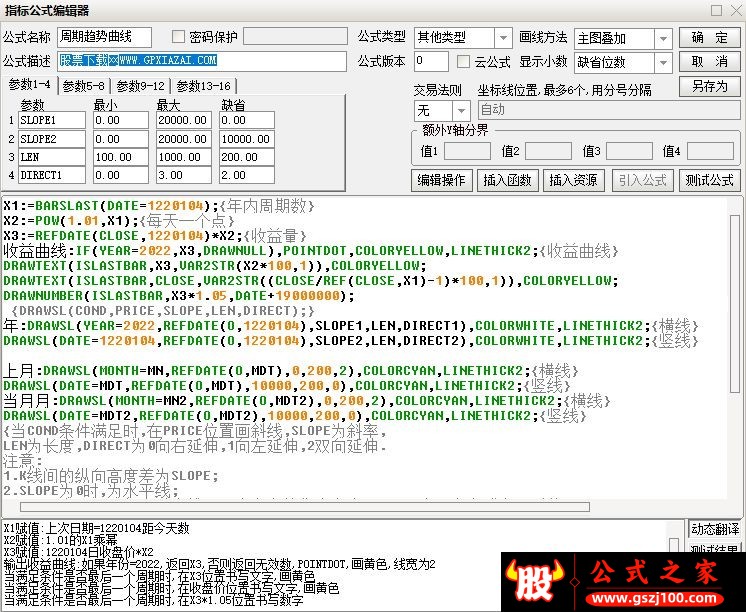746x612 pixels.
Task: Click the 插入资源 button
Action: 573,180
